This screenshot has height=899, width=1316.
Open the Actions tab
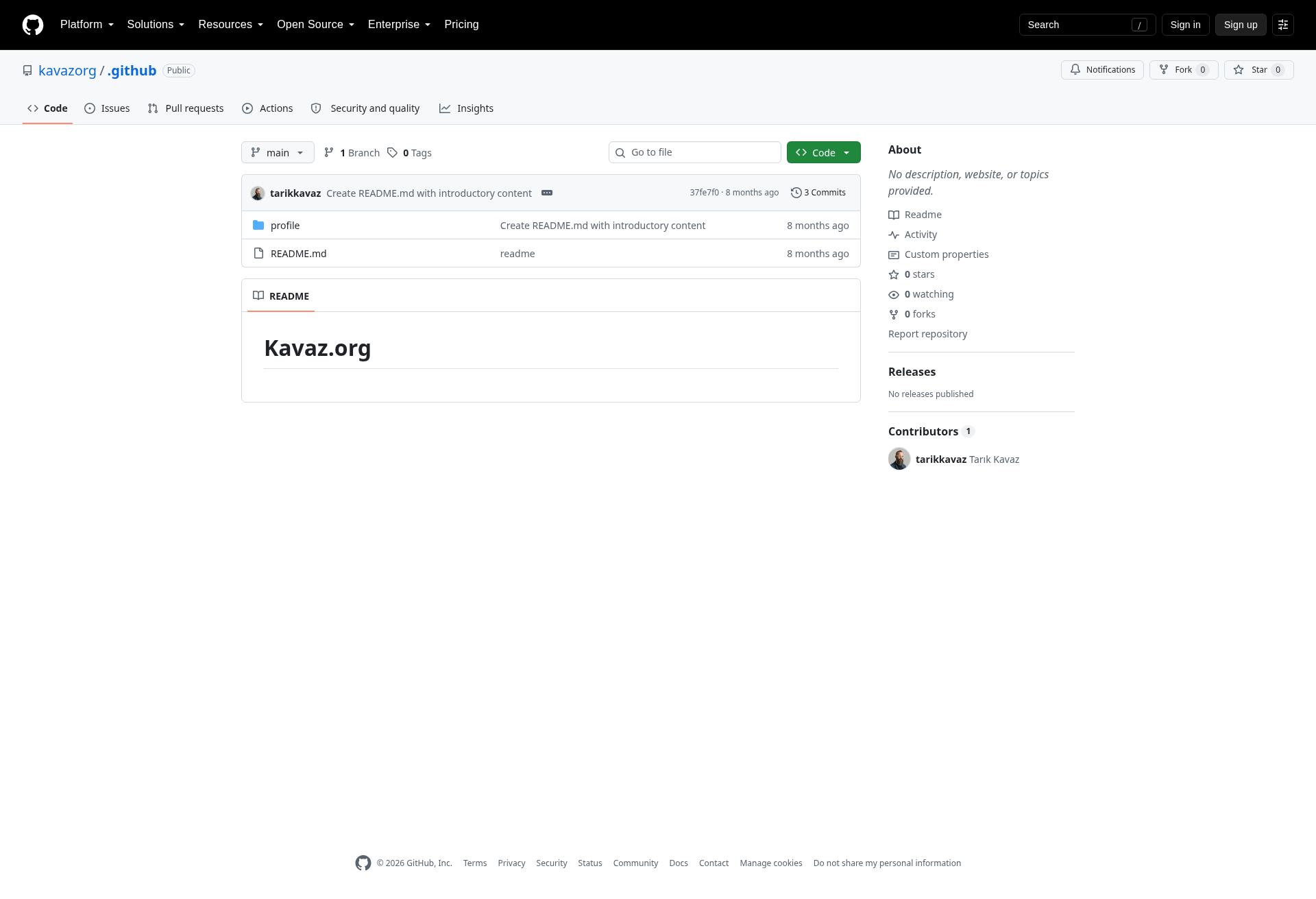(x=267, y=108)
